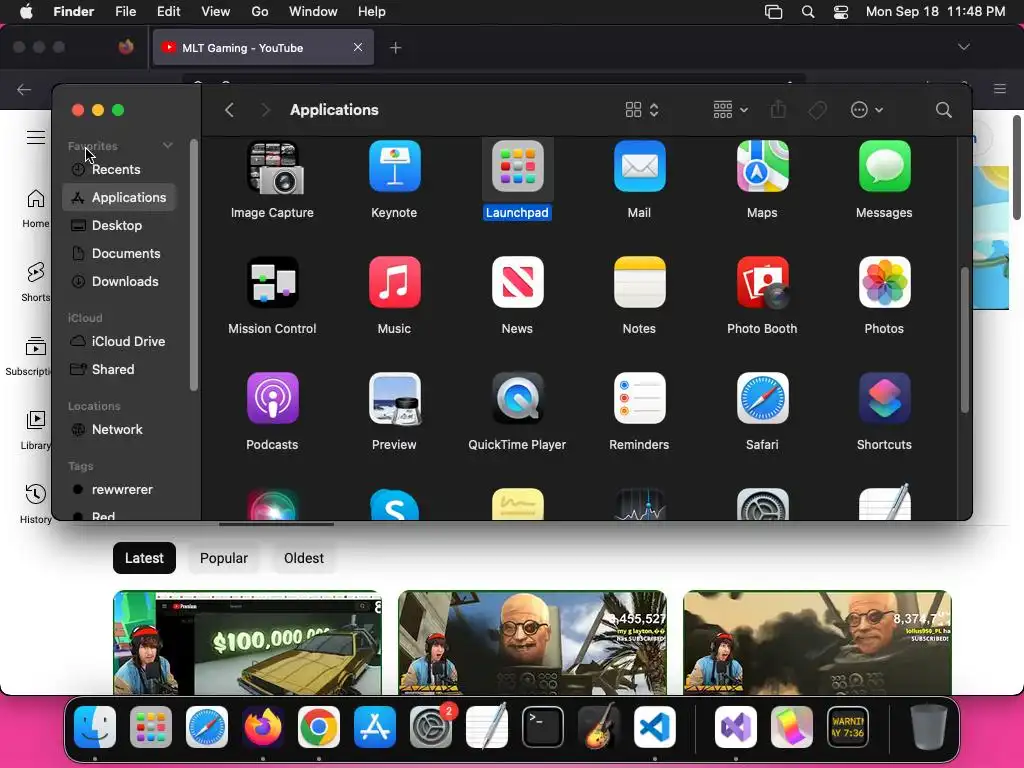Open YouTube hamburger guide menu
Image resolution: width=1024 pixels, height=768 pixels.
coord(36,137)
